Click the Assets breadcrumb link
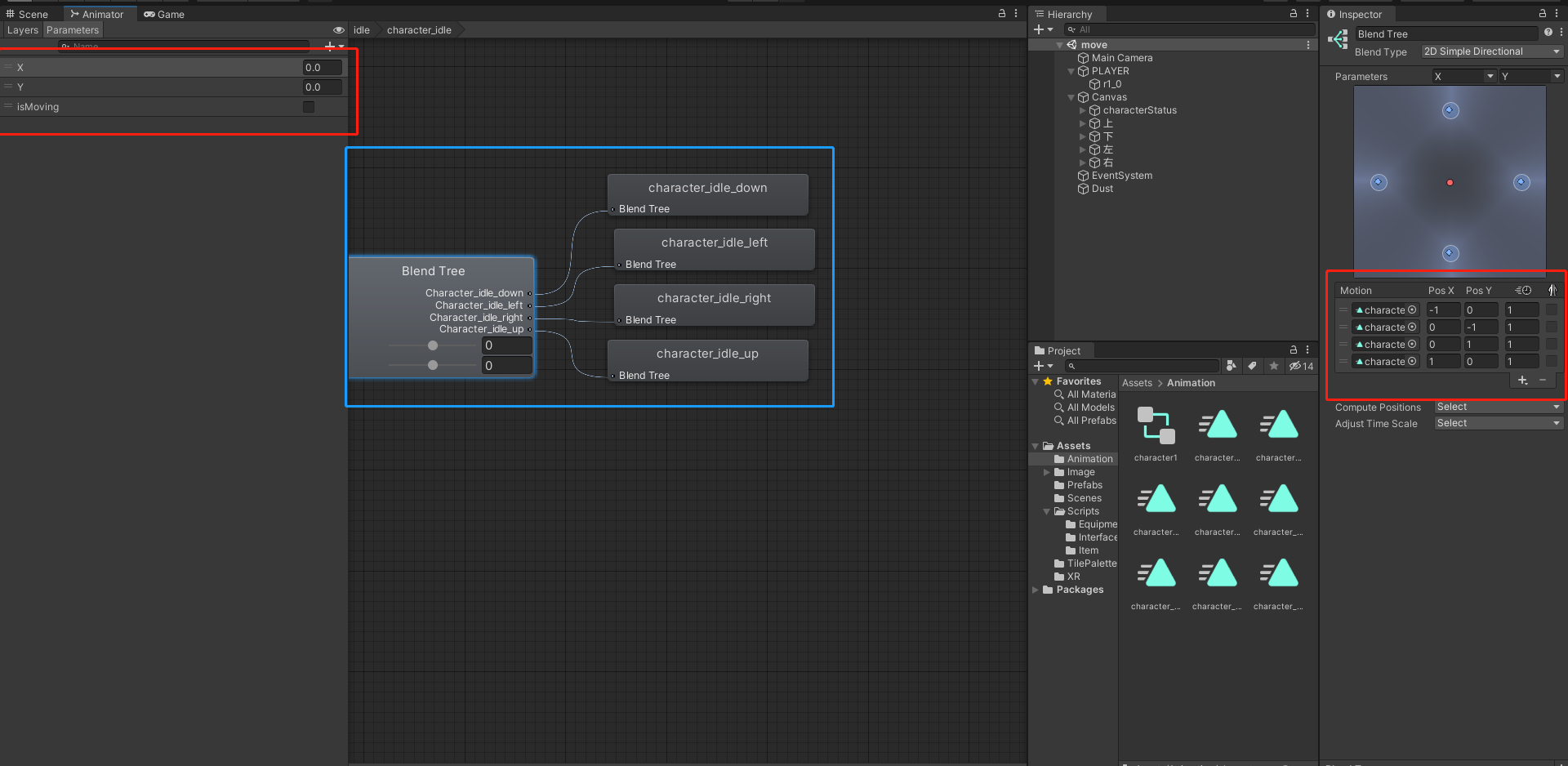 tap(1137, 382)
